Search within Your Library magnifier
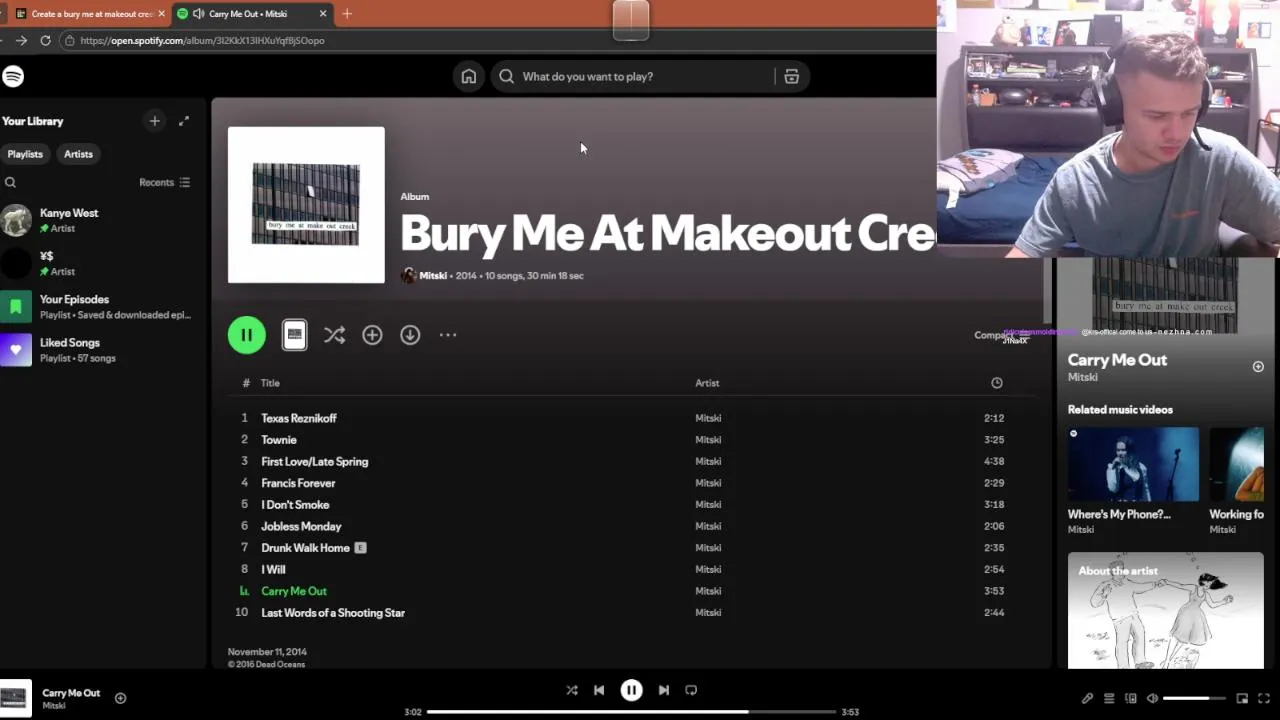 pyautogui.click(x=10, y=182)
